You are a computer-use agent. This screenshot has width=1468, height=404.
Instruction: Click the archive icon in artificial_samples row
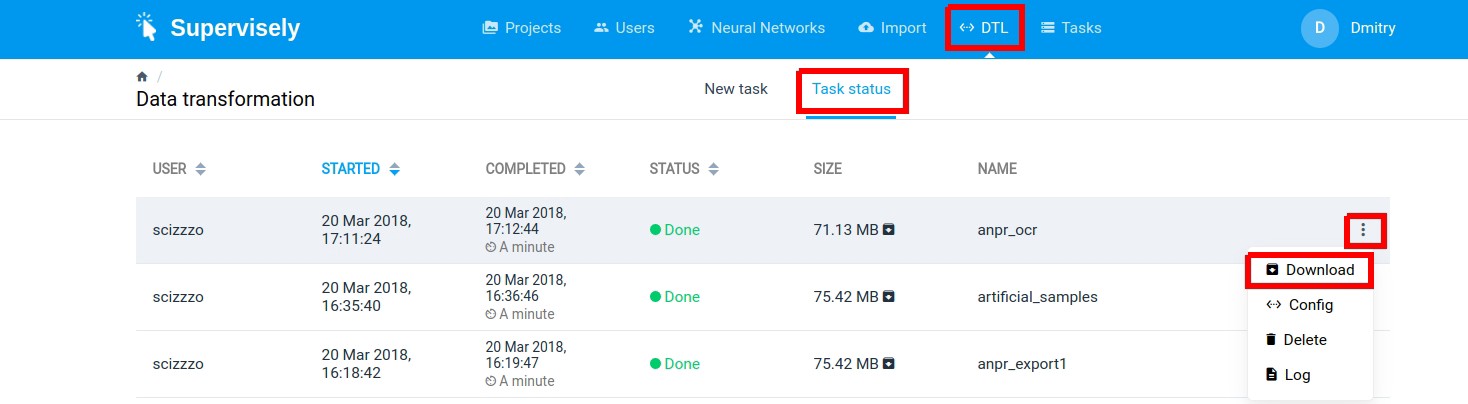[x=888, y=297]
